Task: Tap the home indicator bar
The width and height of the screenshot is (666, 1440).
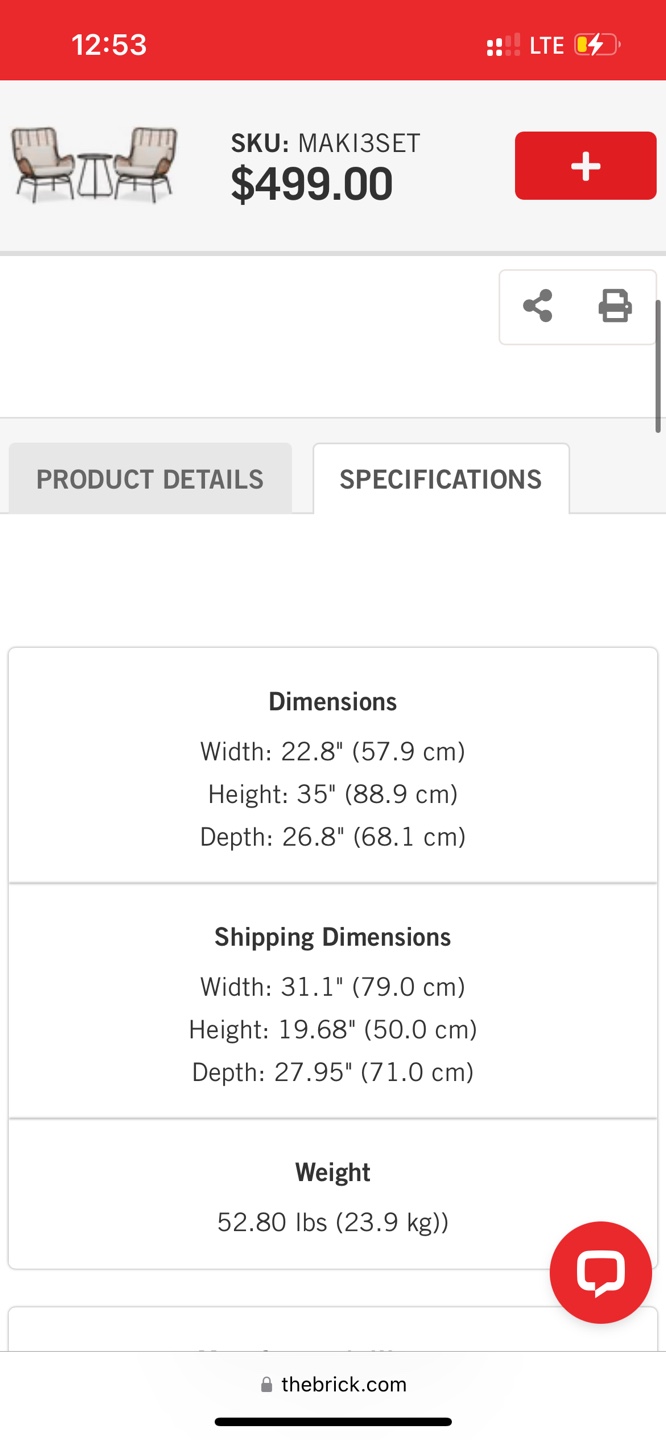Action: tap(333, 1422)
